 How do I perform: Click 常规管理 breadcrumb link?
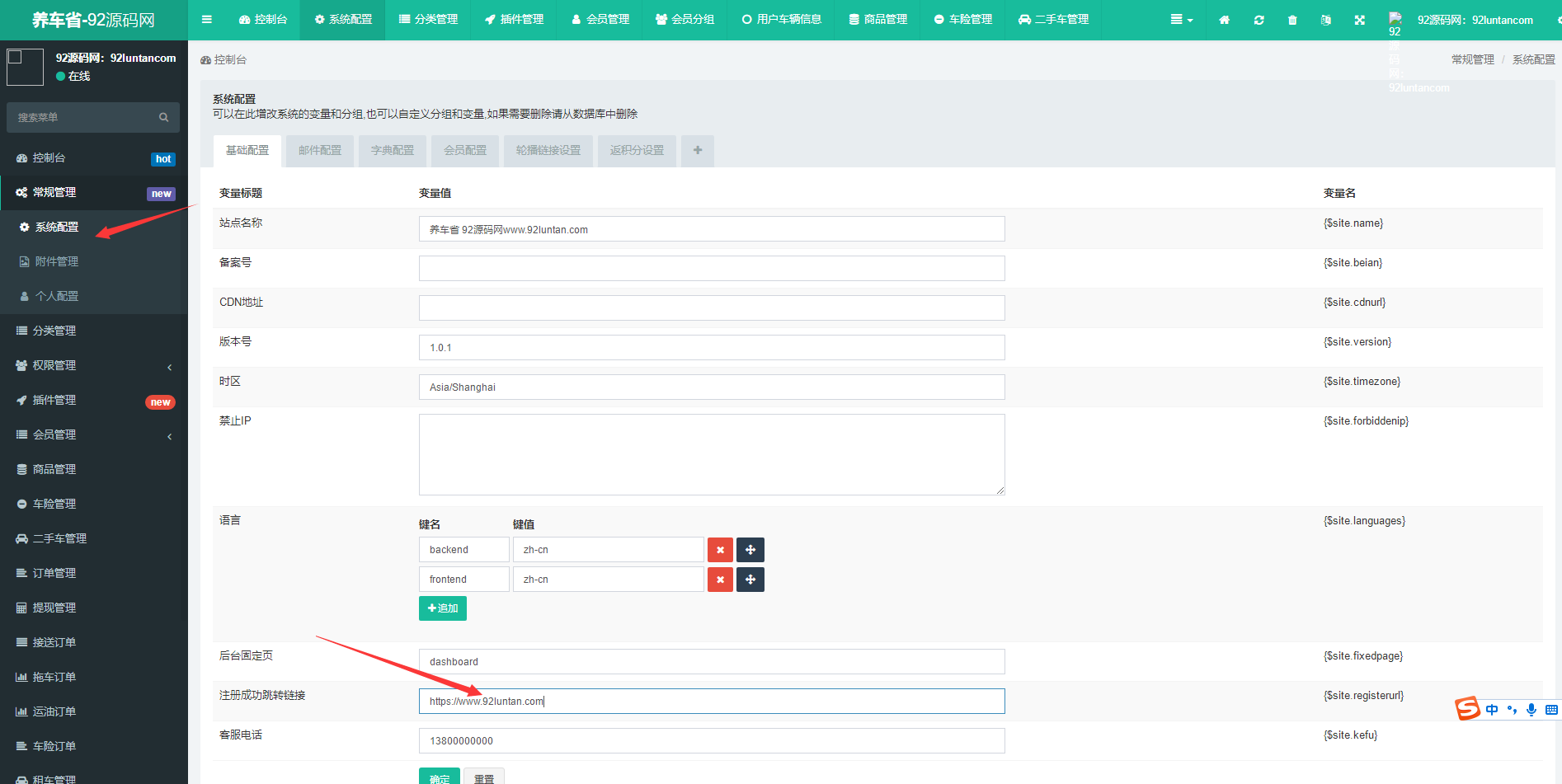1472,59
